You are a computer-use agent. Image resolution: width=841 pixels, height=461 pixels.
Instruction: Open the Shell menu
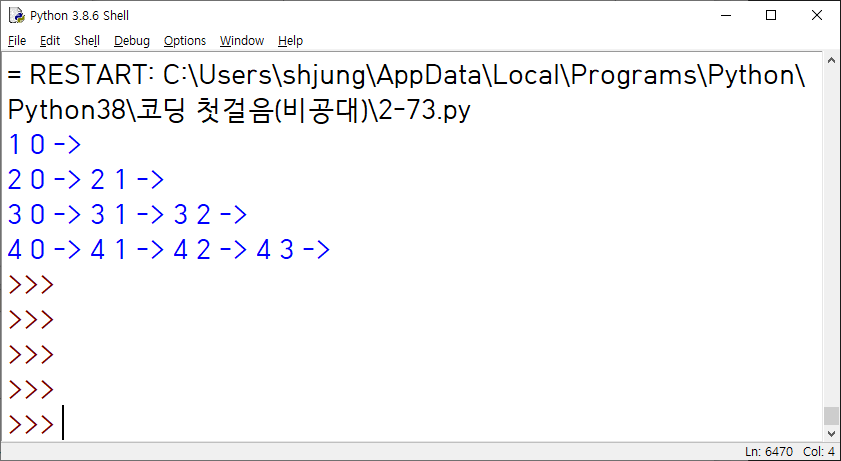(x=87, y=41)
